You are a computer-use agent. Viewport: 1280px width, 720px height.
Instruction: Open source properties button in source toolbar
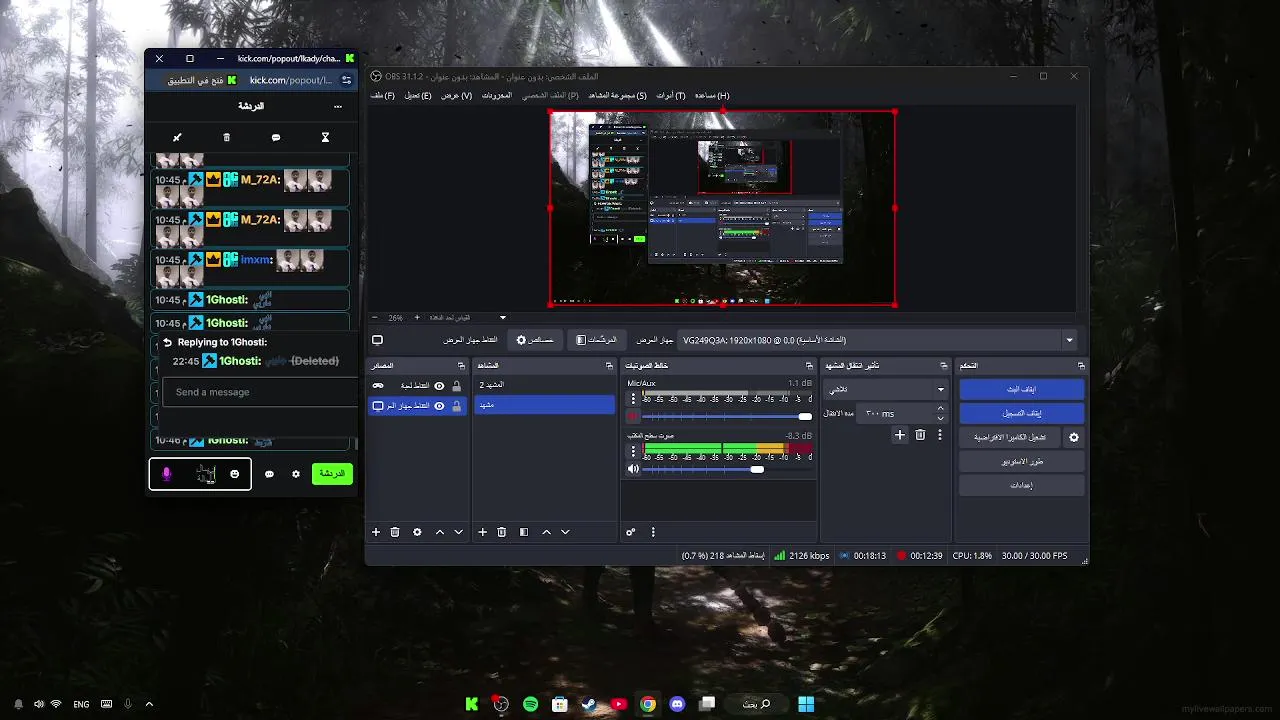pos(535,340)
